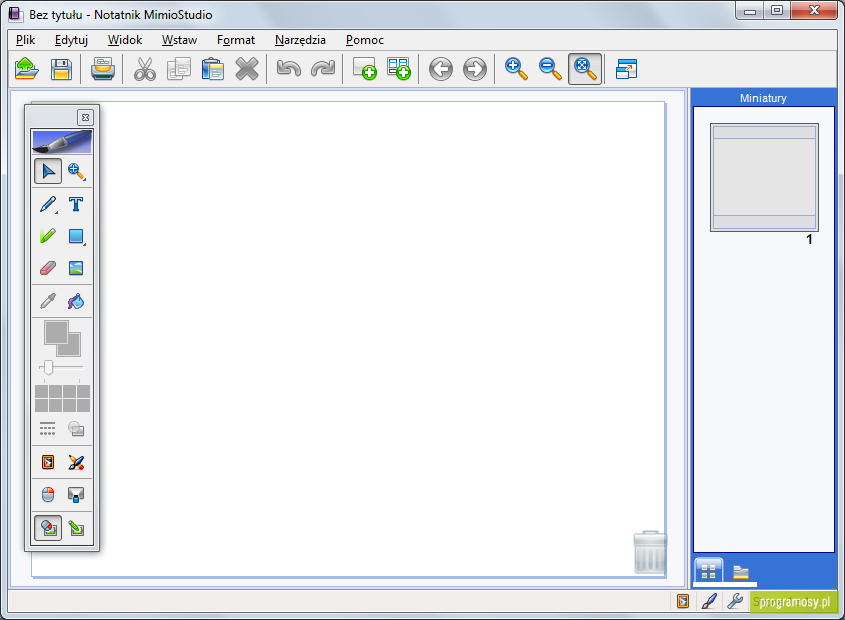Open the gallery icon in tools palette
This screenshot has height=620, width=845.
[x=48, y=462]
